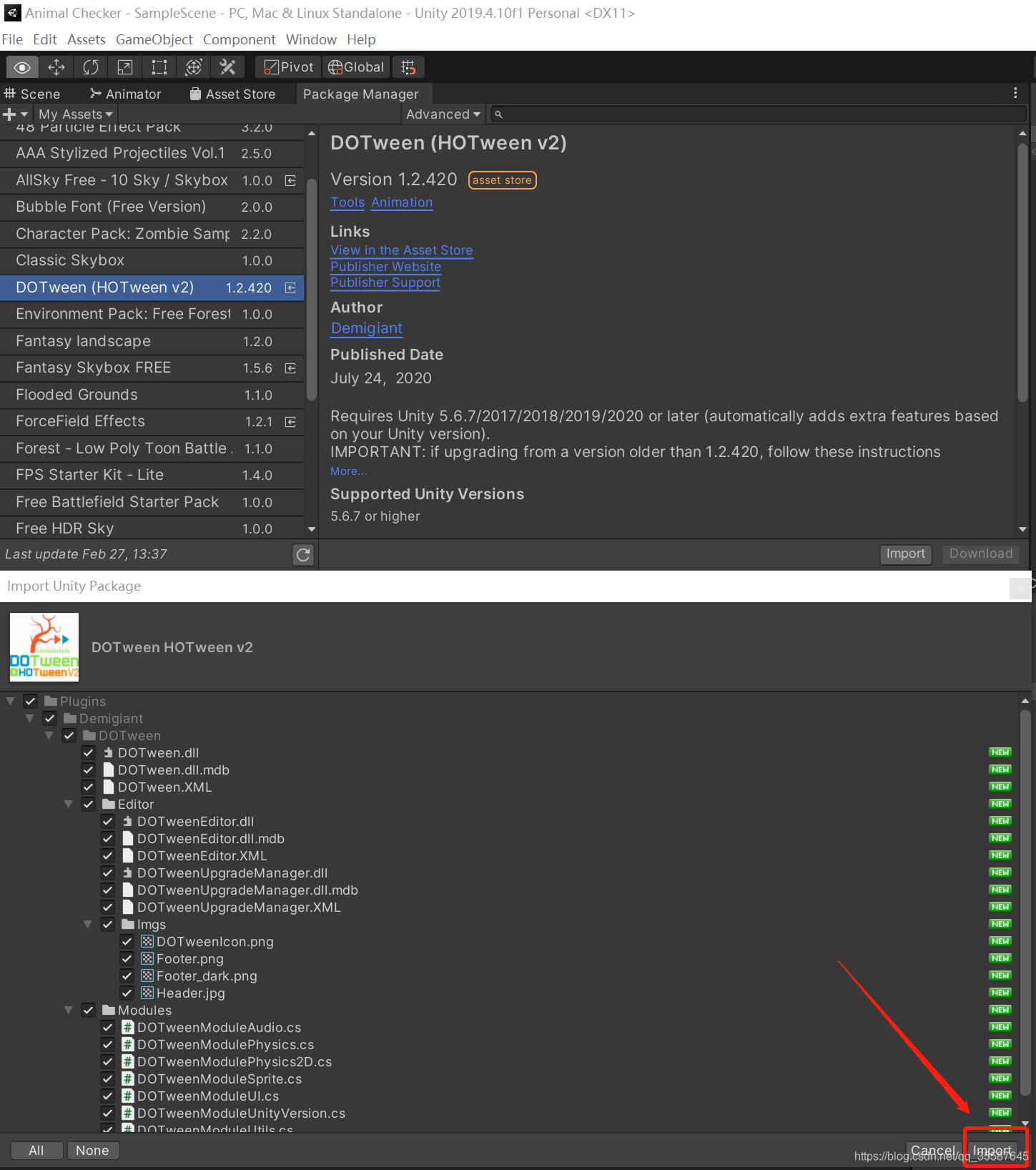Click the DOTweenModuleAudio.cs script icon
Image resolution: width=1036 pixels, height=1170 pixels.
(127, 1027)
